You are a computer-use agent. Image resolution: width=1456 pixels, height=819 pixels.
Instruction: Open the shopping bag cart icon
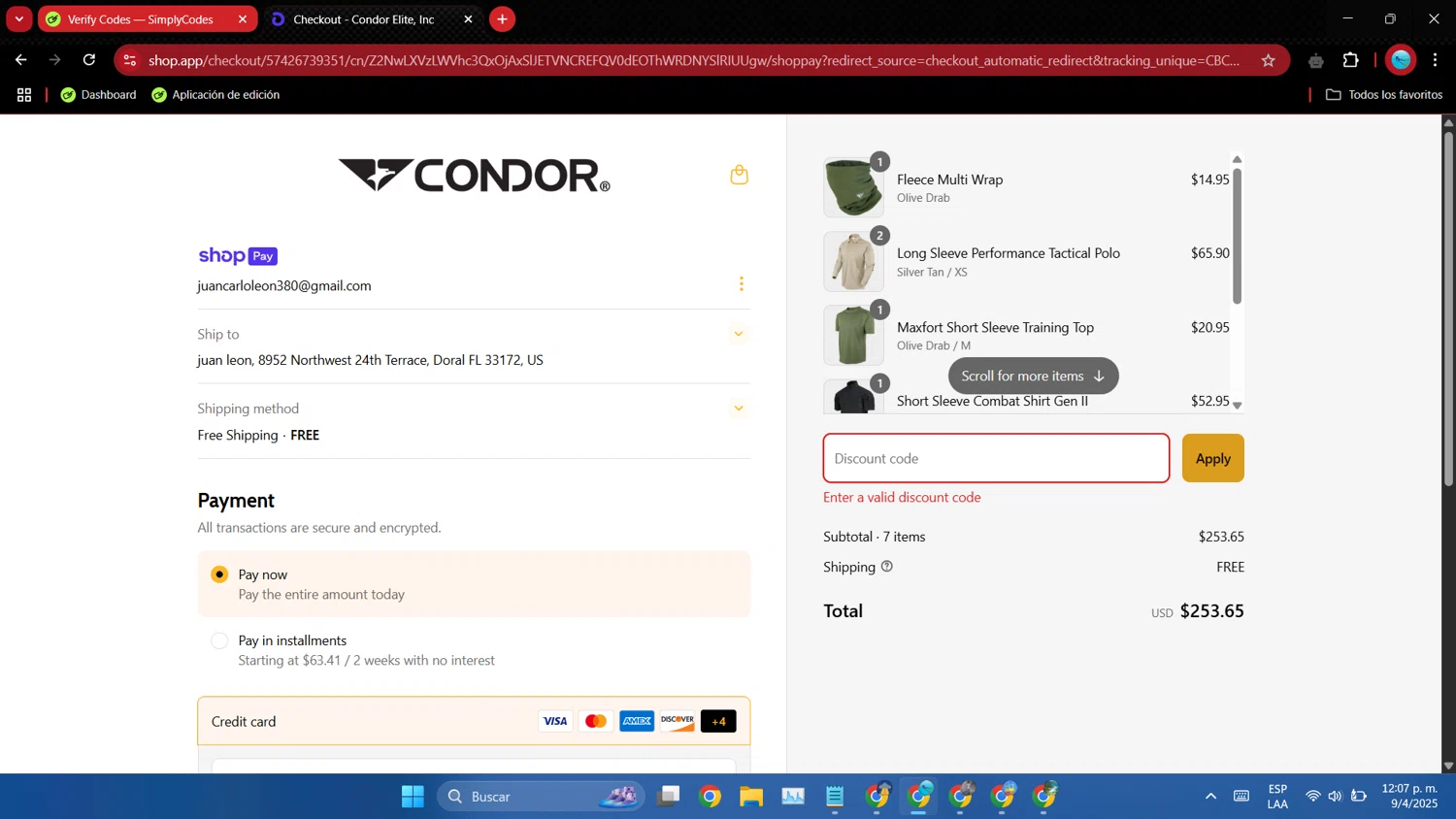pos(739,175)
